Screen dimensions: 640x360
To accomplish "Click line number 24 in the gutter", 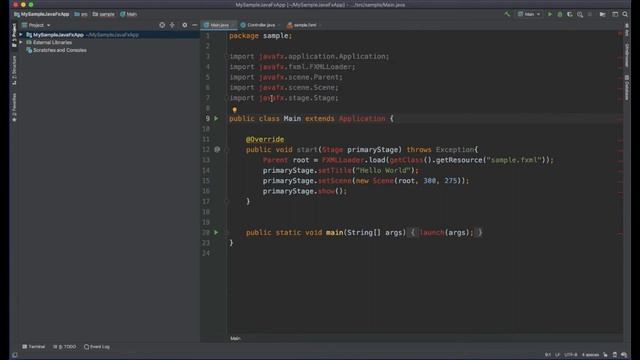I will point(206,253).
